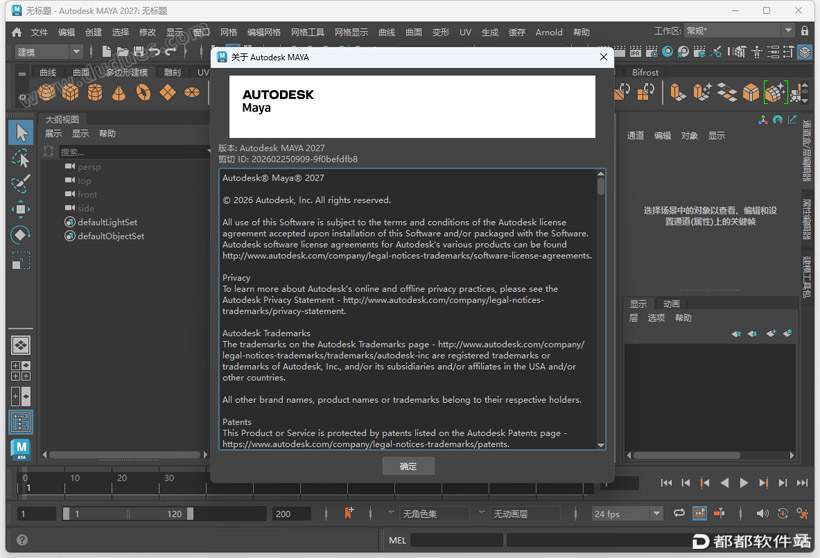Click the IPR render icon
Viewport: 820px width, 558px height.
(635, 52)
